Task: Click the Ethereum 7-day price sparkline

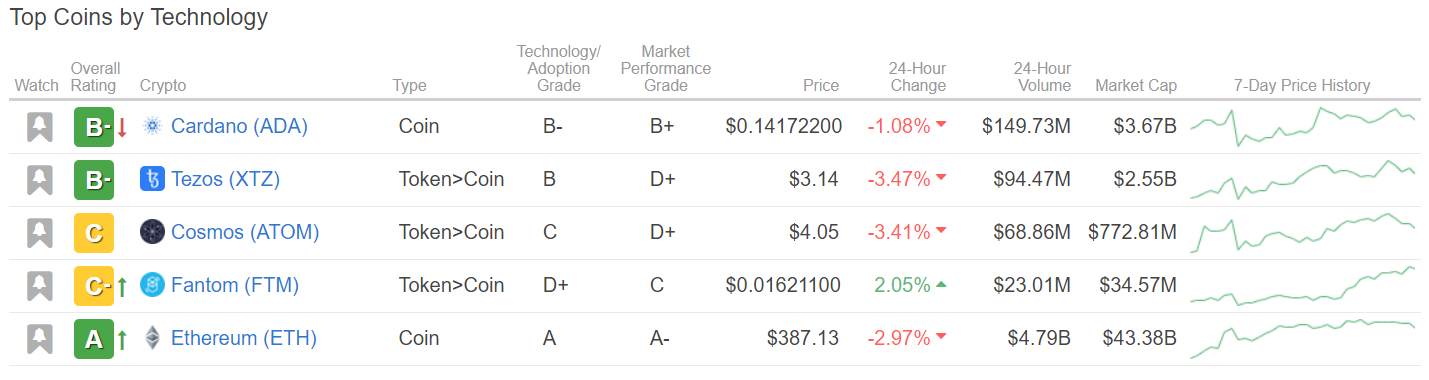Action: tap(1303, 338)
